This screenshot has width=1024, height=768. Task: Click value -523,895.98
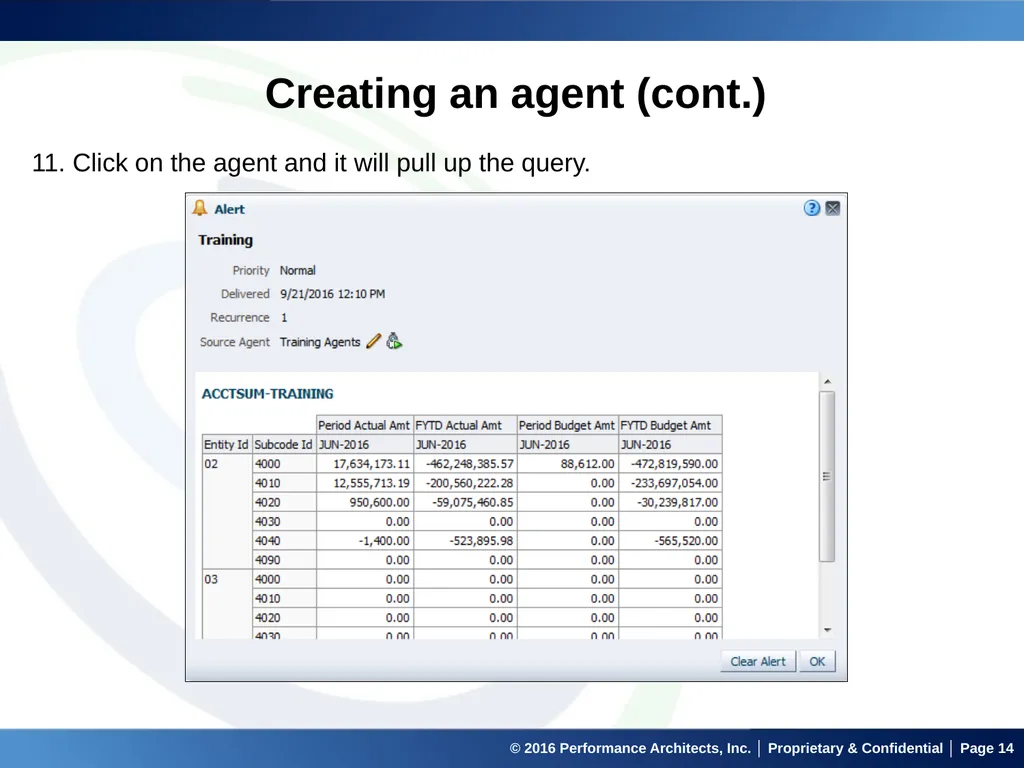coord(481,541)
